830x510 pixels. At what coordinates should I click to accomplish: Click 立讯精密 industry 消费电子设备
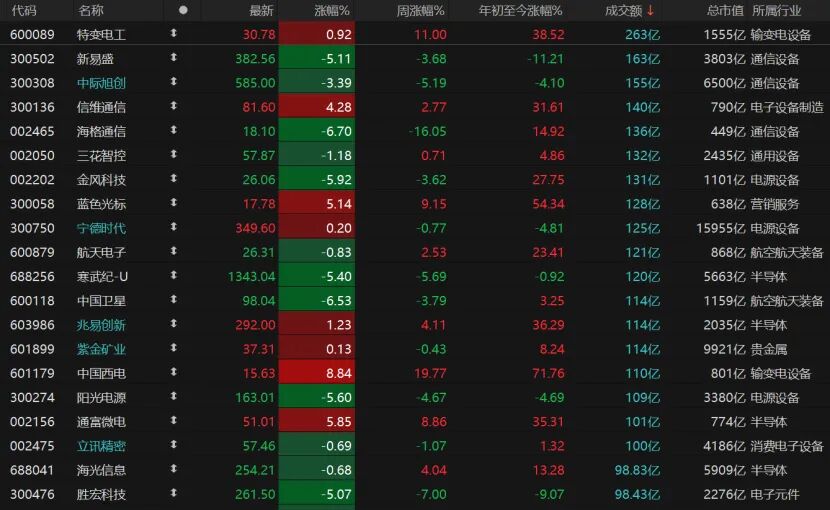[x=787, y=446]
